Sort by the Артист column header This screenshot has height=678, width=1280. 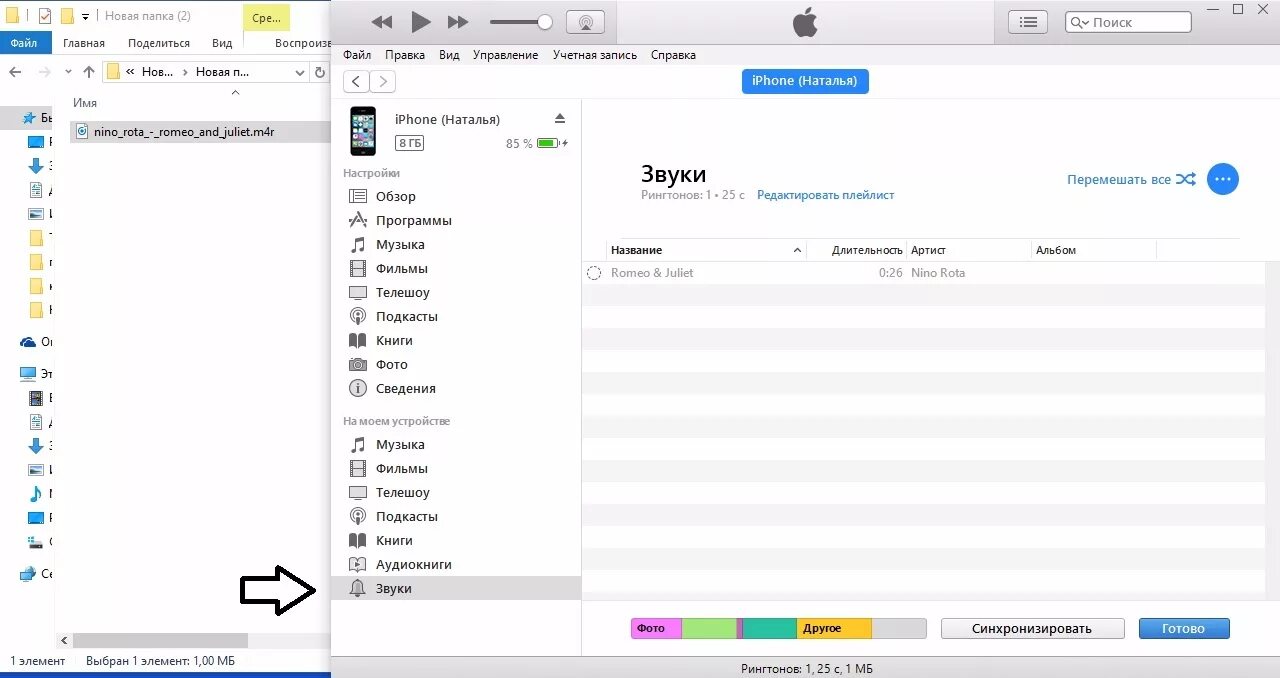pos(968,250)
